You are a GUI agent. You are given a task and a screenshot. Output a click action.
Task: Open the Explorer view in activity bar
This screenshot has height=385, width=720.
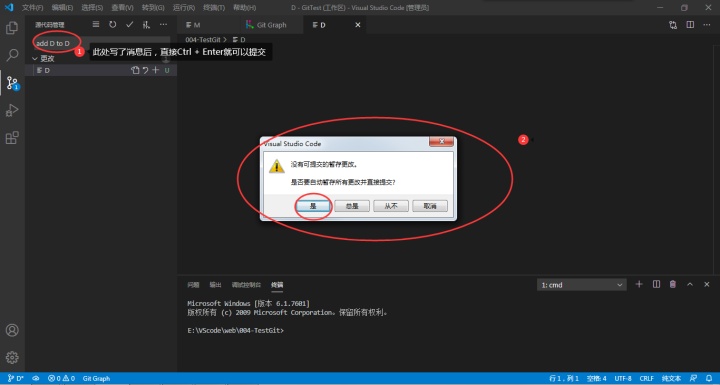click(12, 28)
